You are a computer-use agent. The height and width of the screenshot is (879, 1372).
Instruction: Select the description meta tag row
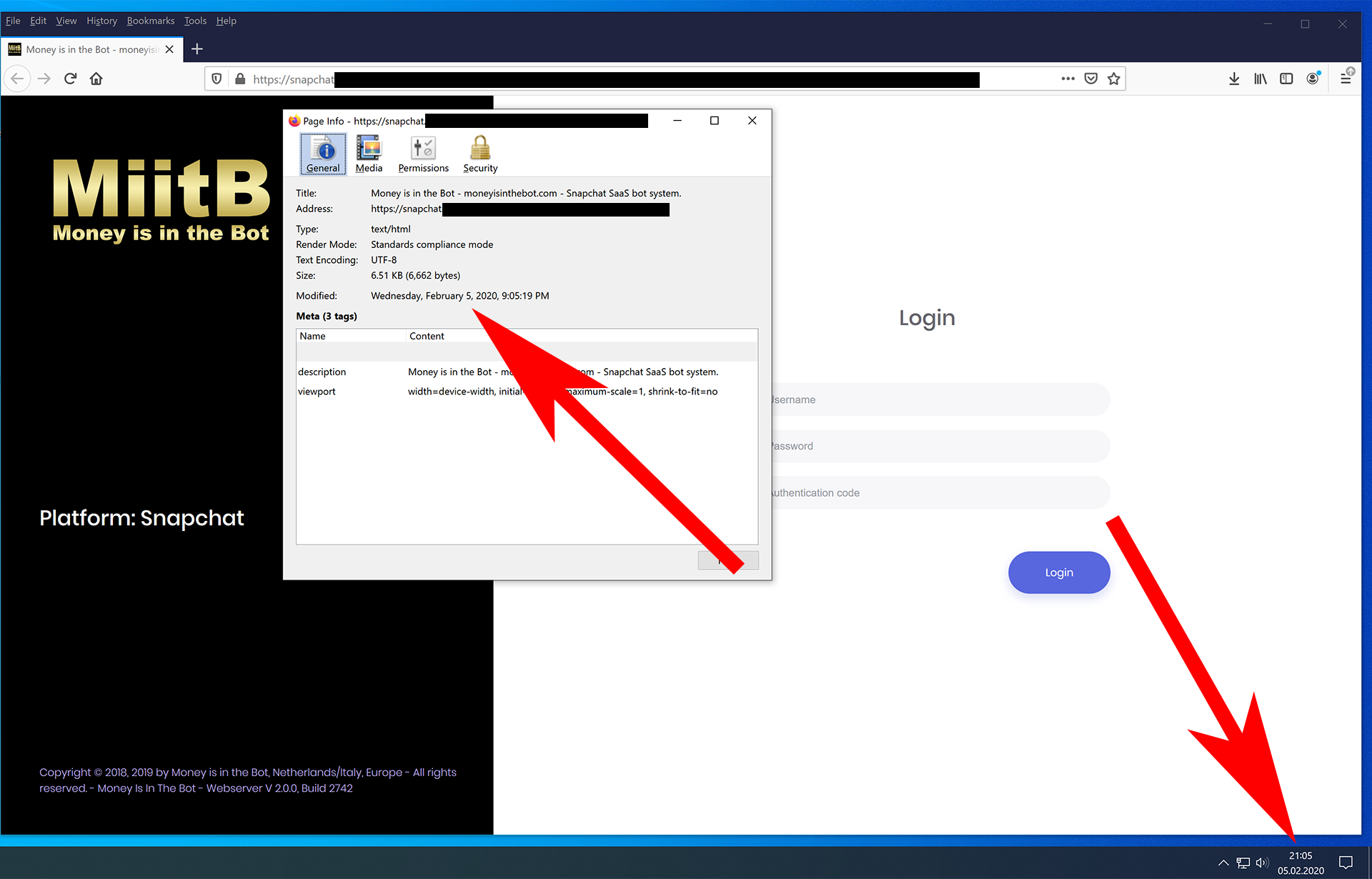pos(527,372)
